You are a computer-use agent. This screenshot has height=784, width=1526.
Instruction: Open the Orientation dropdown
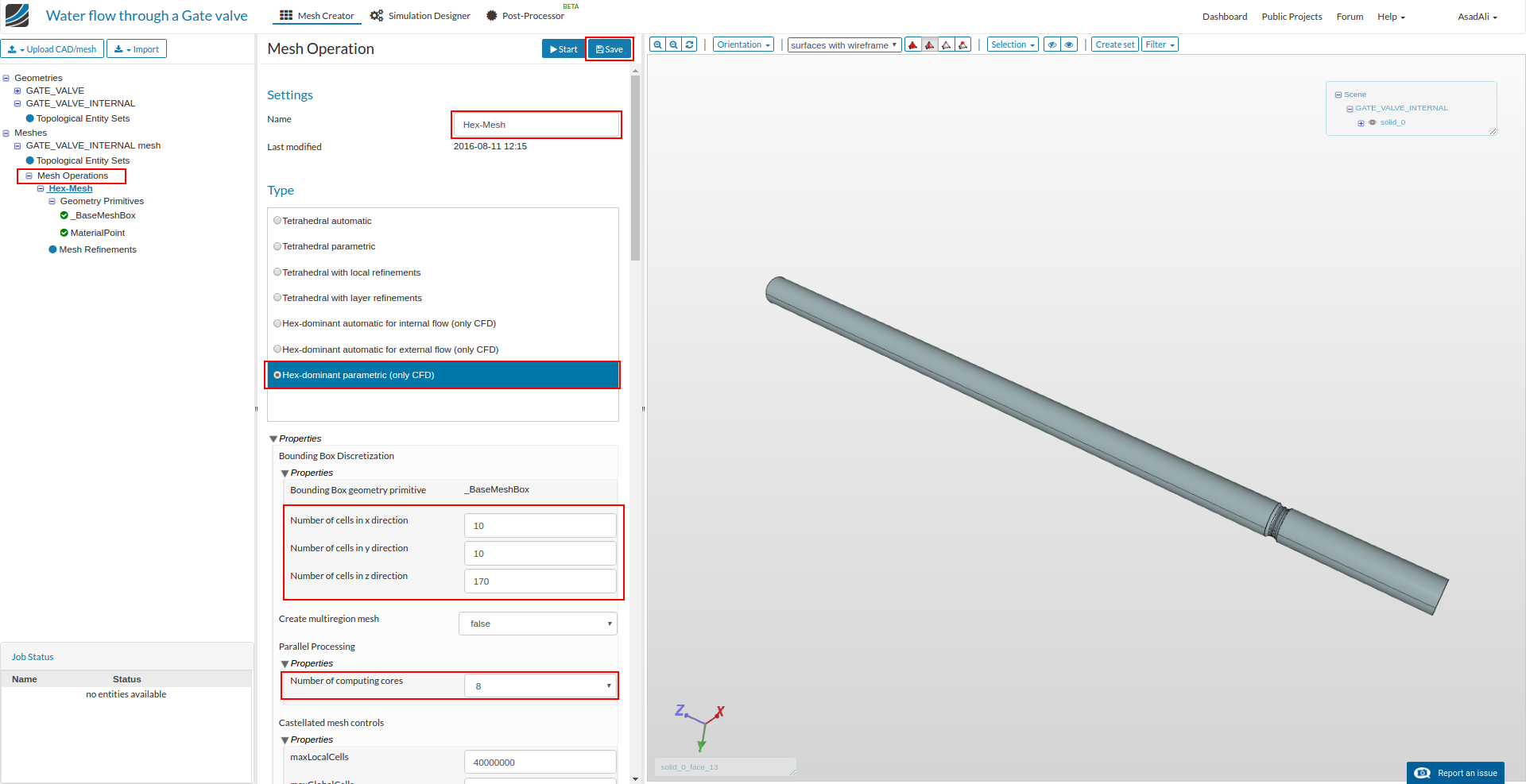pyautogui.click(x=743, y=44)
